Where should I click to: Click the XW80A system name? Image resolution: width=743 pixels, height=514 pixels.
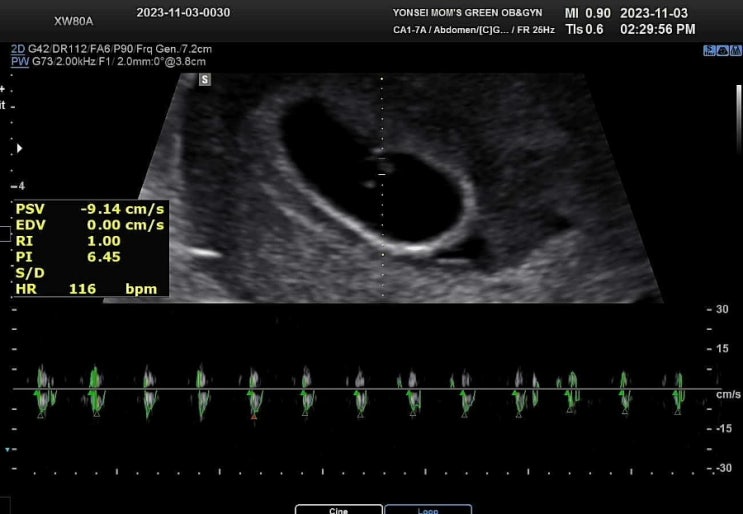pos(73,21)
